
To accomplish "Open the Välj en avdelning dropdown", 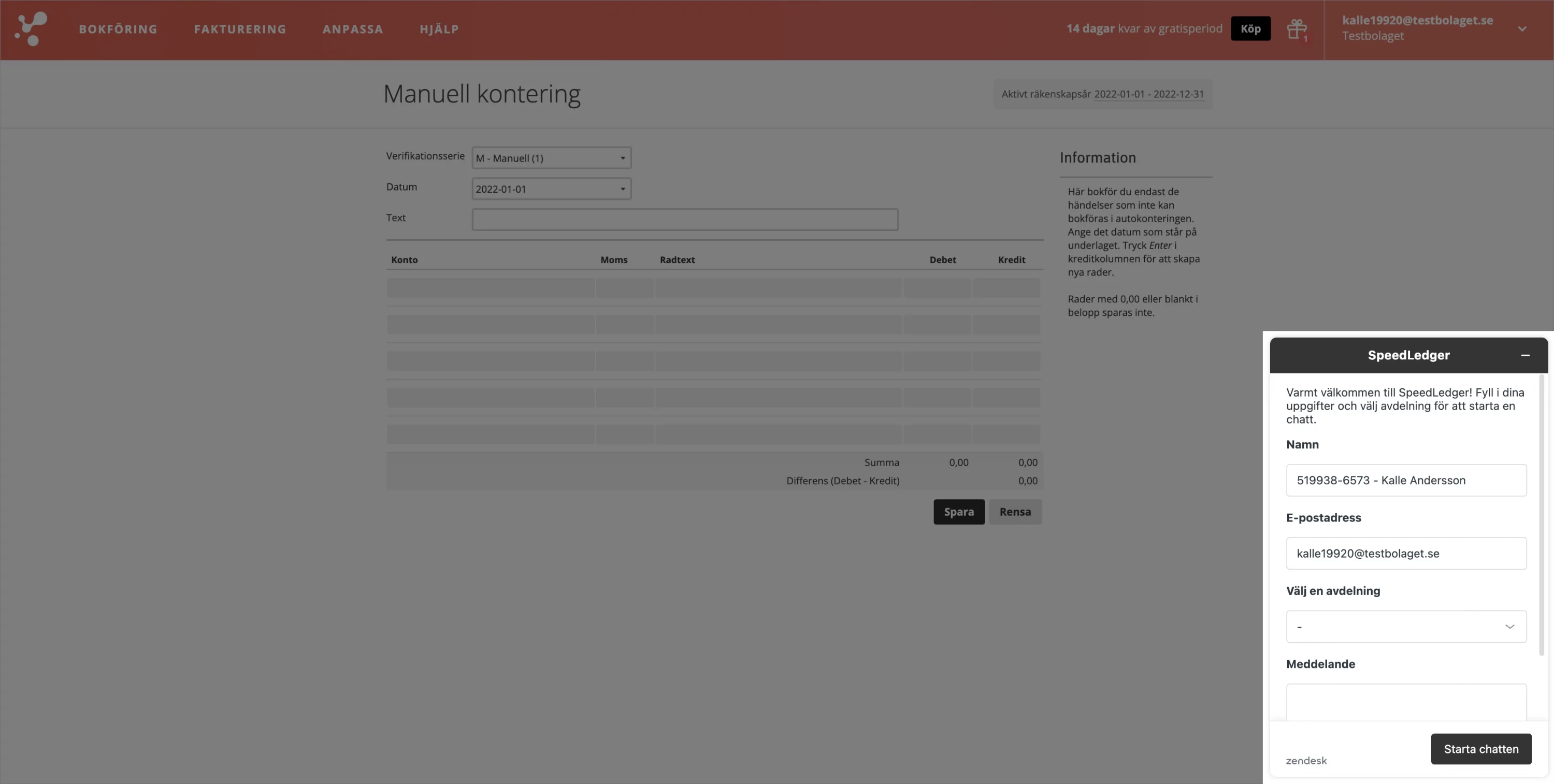I will (1406, 627).
